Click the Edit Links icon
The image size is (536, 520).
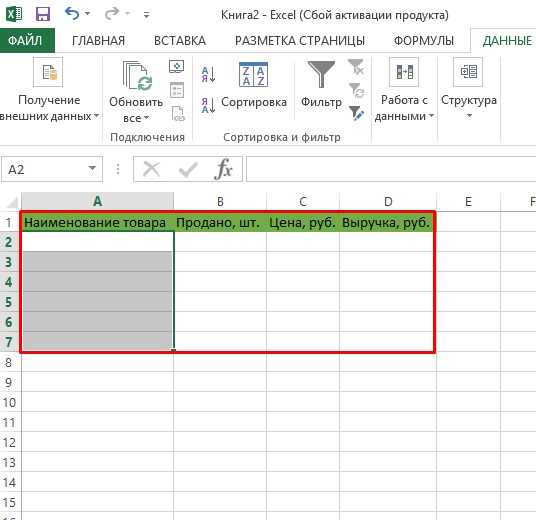[178, 114]
